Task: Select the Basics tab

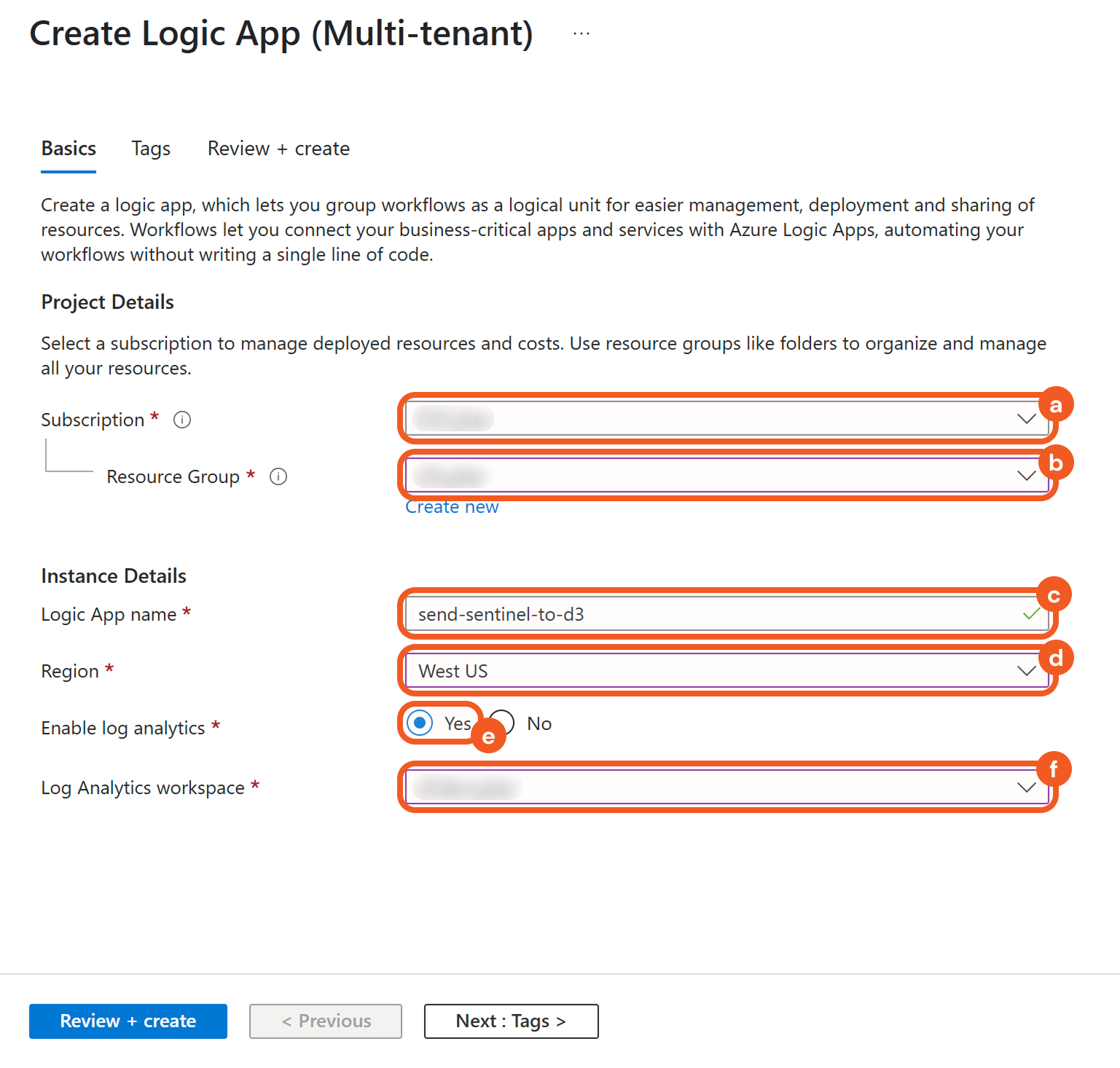Action: coord(68,149)
